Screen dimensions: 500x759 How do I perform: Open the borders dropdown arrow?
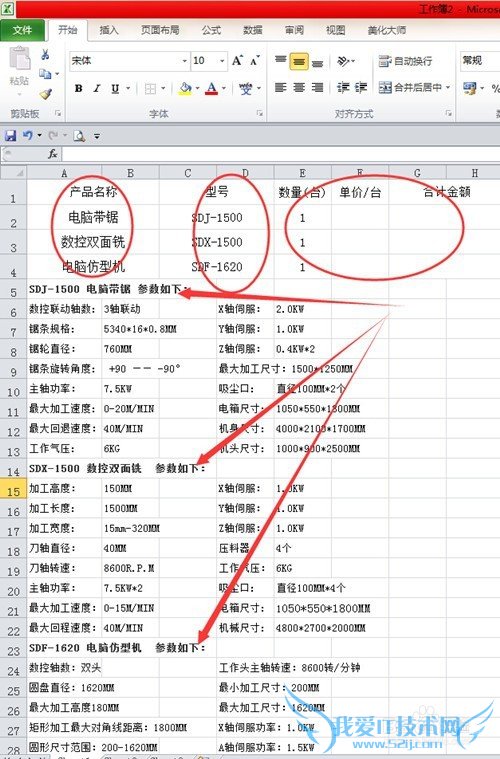(x=163, y=88)
